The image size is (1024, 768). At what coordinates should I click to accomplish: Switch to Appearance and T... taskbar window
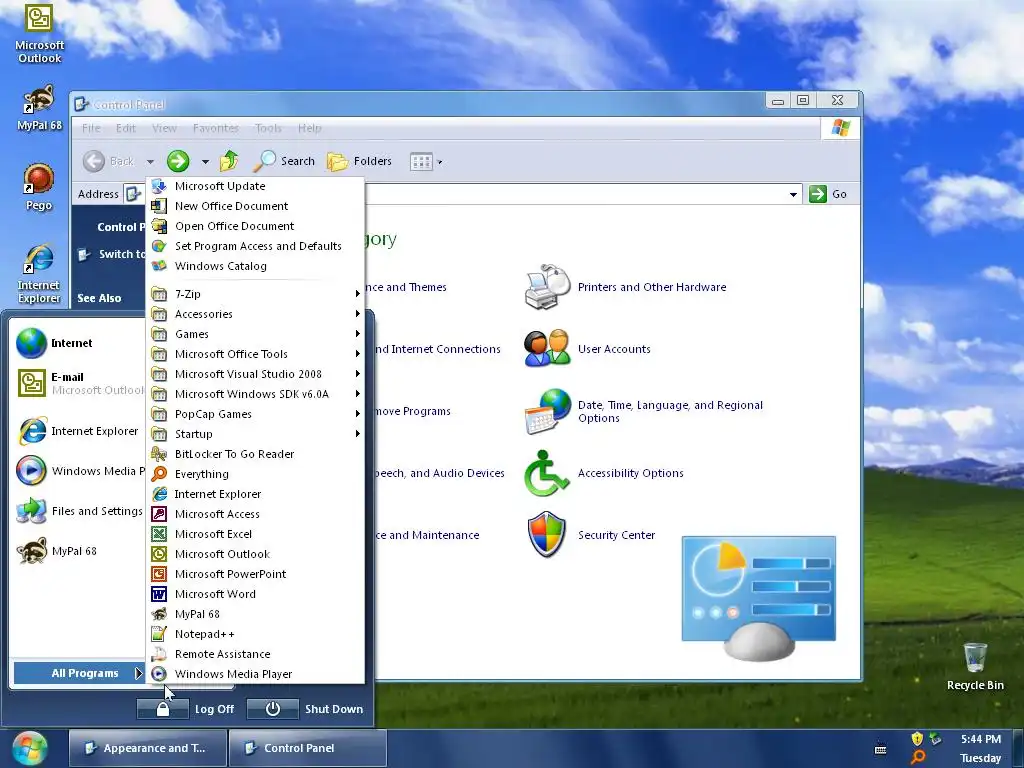pyautogui.click(x=148, y=748)
